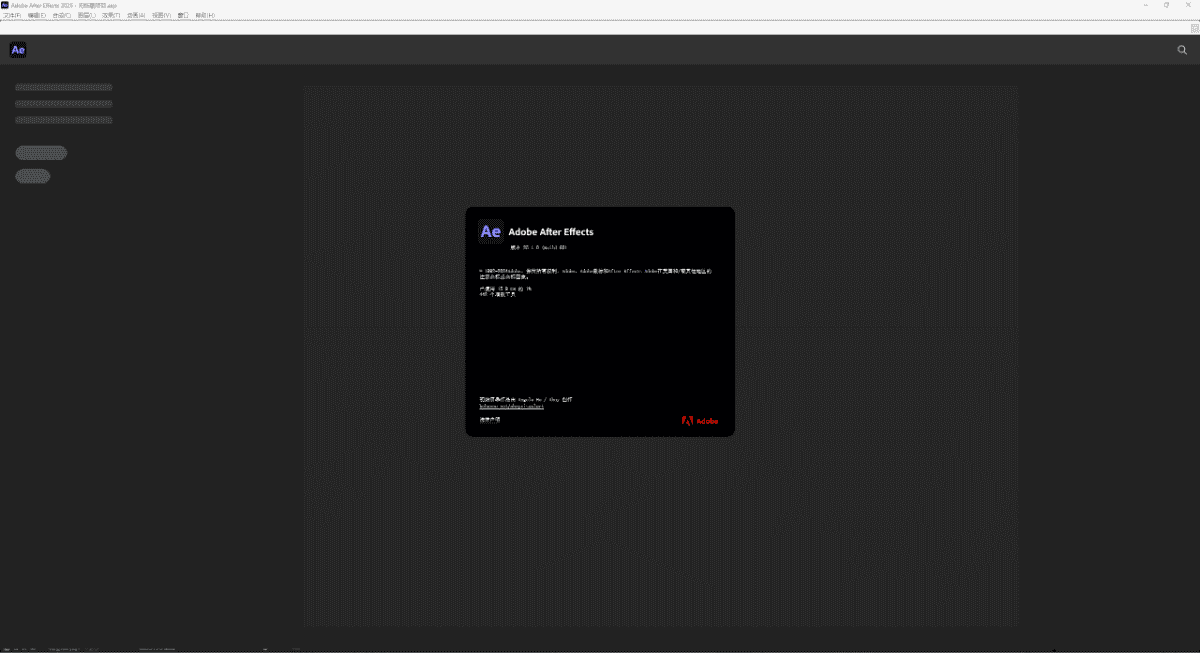Open the 合成(C) menu
The image size is (1200, 653).
(61, 16)
